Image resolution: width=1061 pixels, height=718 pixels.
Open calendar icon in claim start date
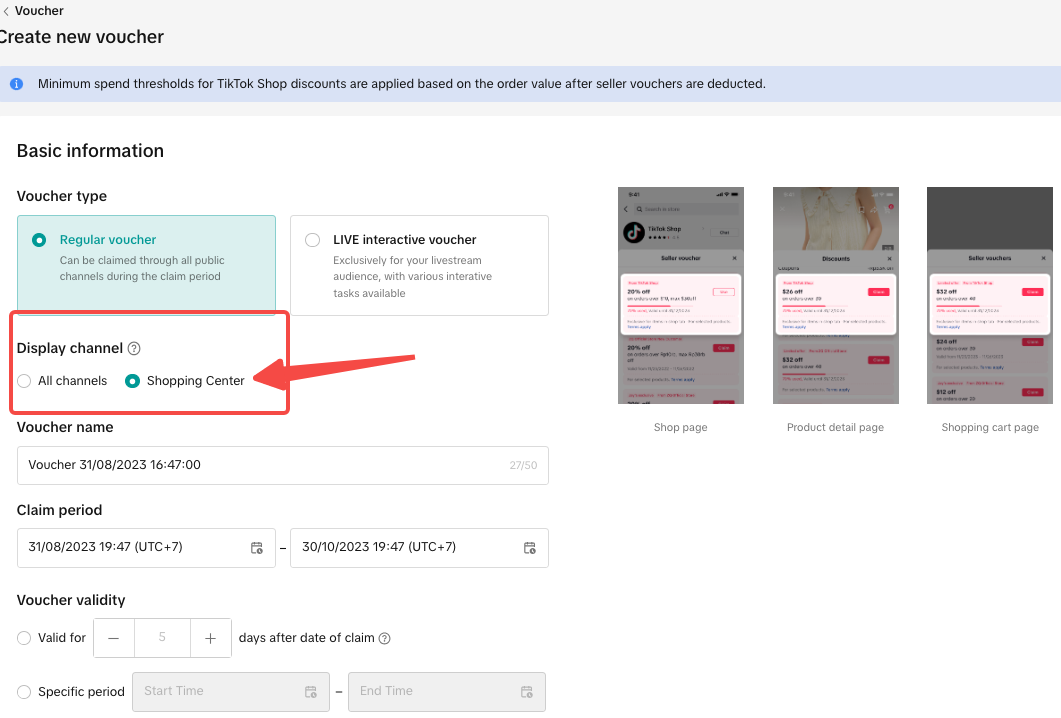point(257,548)
